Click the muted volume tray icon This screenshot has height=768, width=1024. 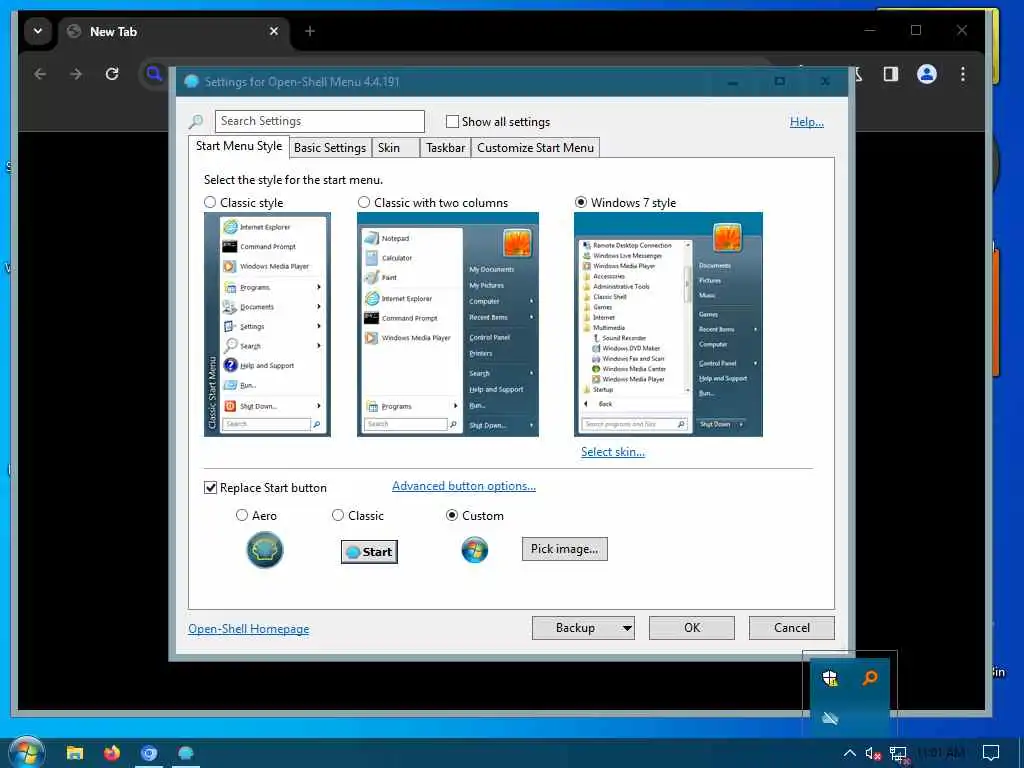point(873,754)
